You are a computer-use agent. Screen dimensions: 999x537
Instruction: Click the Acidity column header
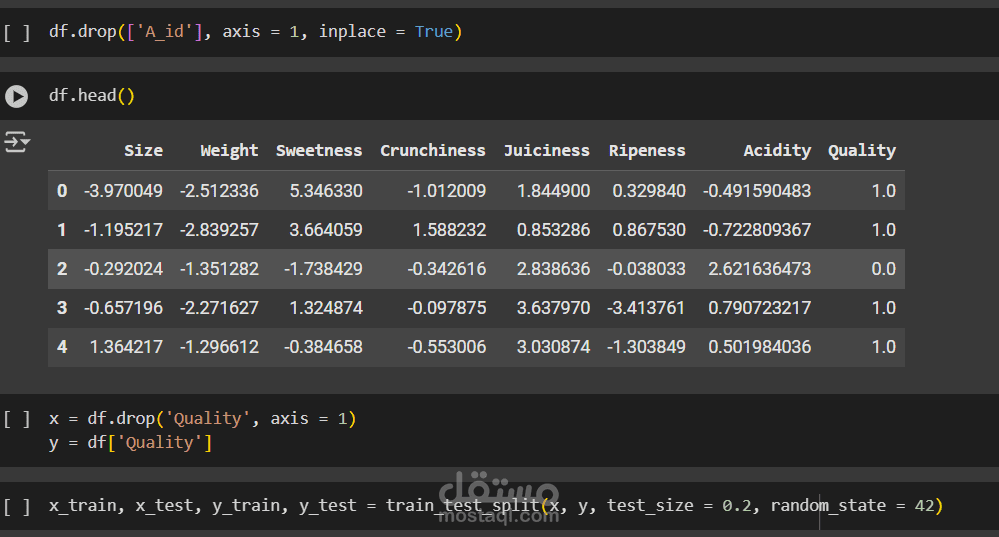tap(777, 150)
